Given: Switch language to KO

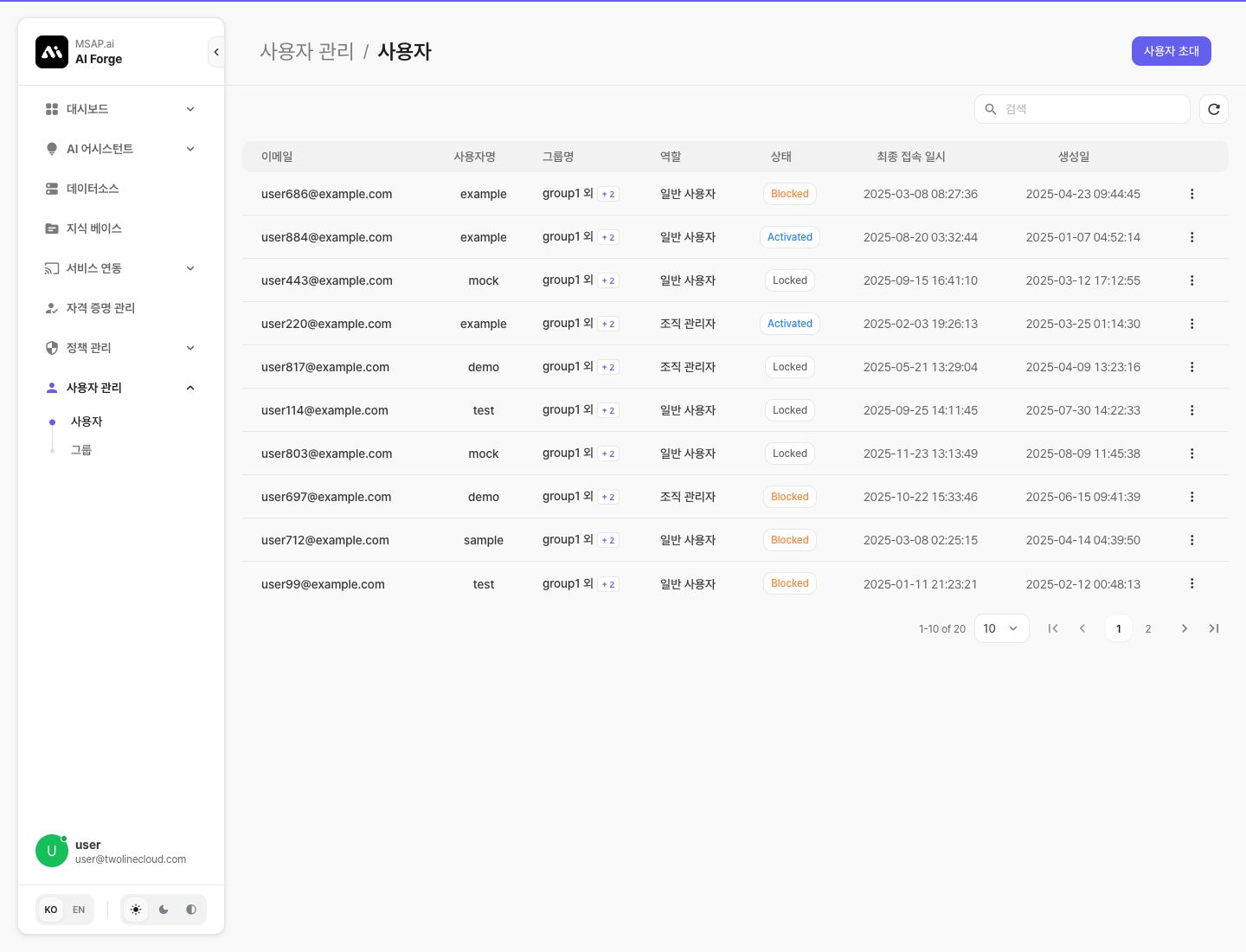Looking at the screenshot, I should tap(51, 910).
